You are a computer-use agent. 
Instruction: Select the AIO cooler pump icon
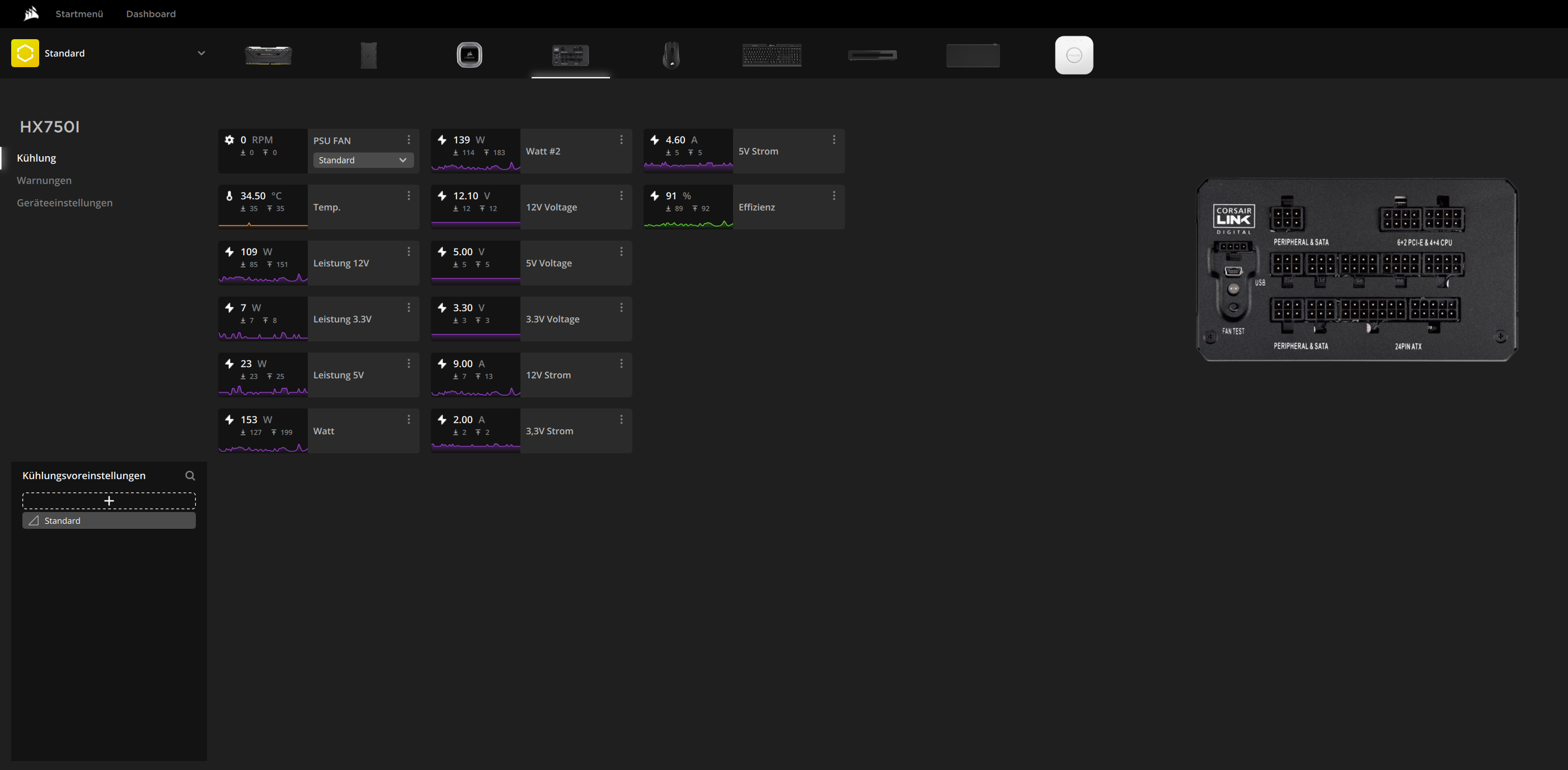(x=469, y=55)
